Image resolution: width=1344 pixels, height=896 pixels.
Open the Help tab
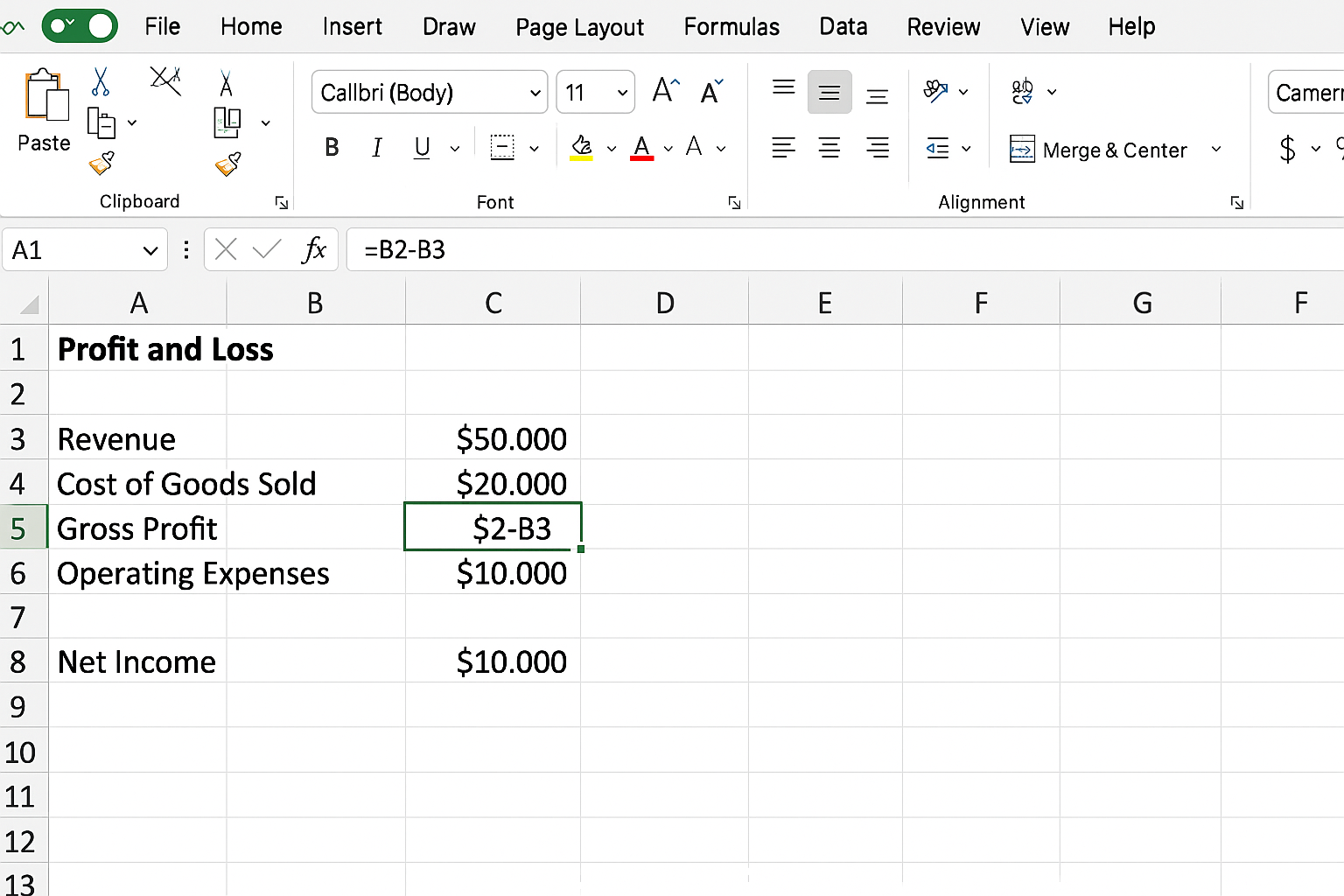pos(1131,26)
